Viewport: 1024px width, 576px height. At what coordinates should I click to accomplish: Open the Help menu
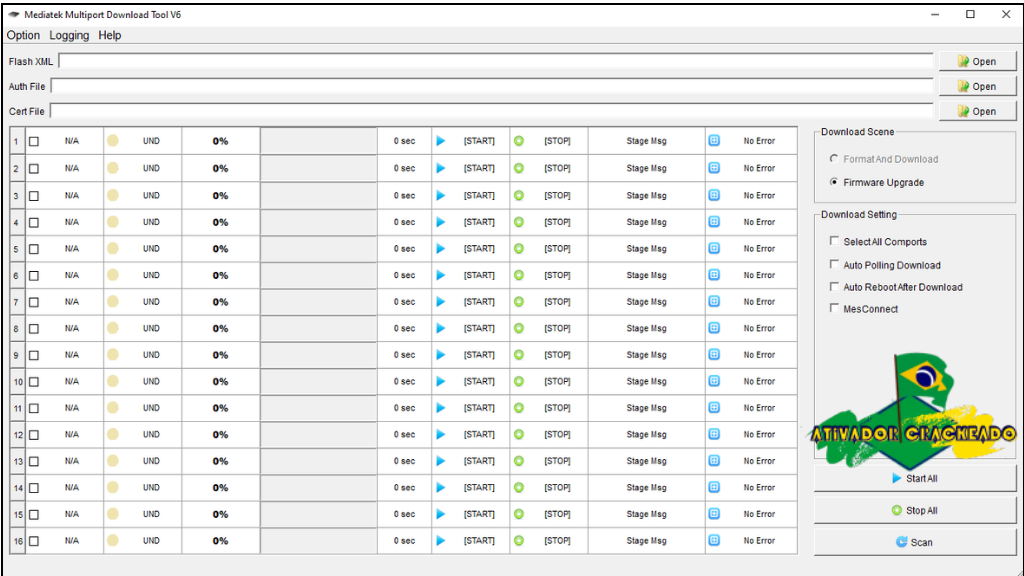coord(110,35)
